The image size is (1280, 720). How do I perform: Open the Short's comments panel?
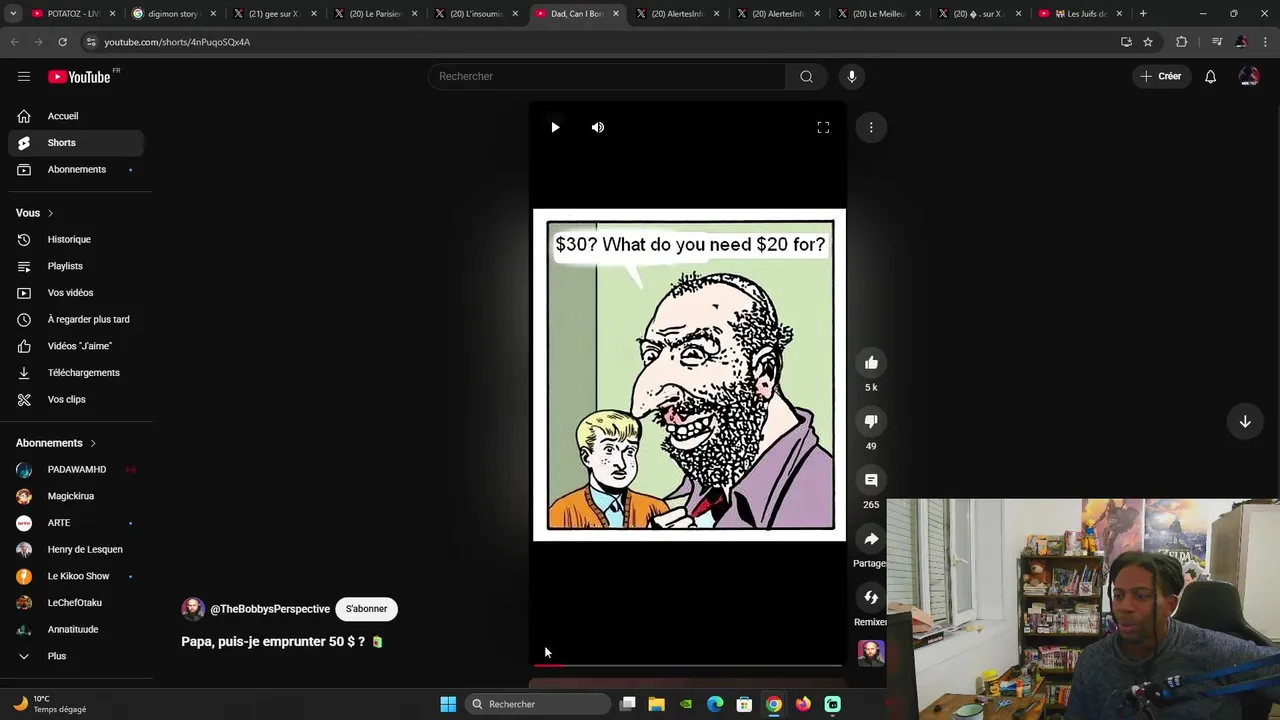tap(871, 480)
